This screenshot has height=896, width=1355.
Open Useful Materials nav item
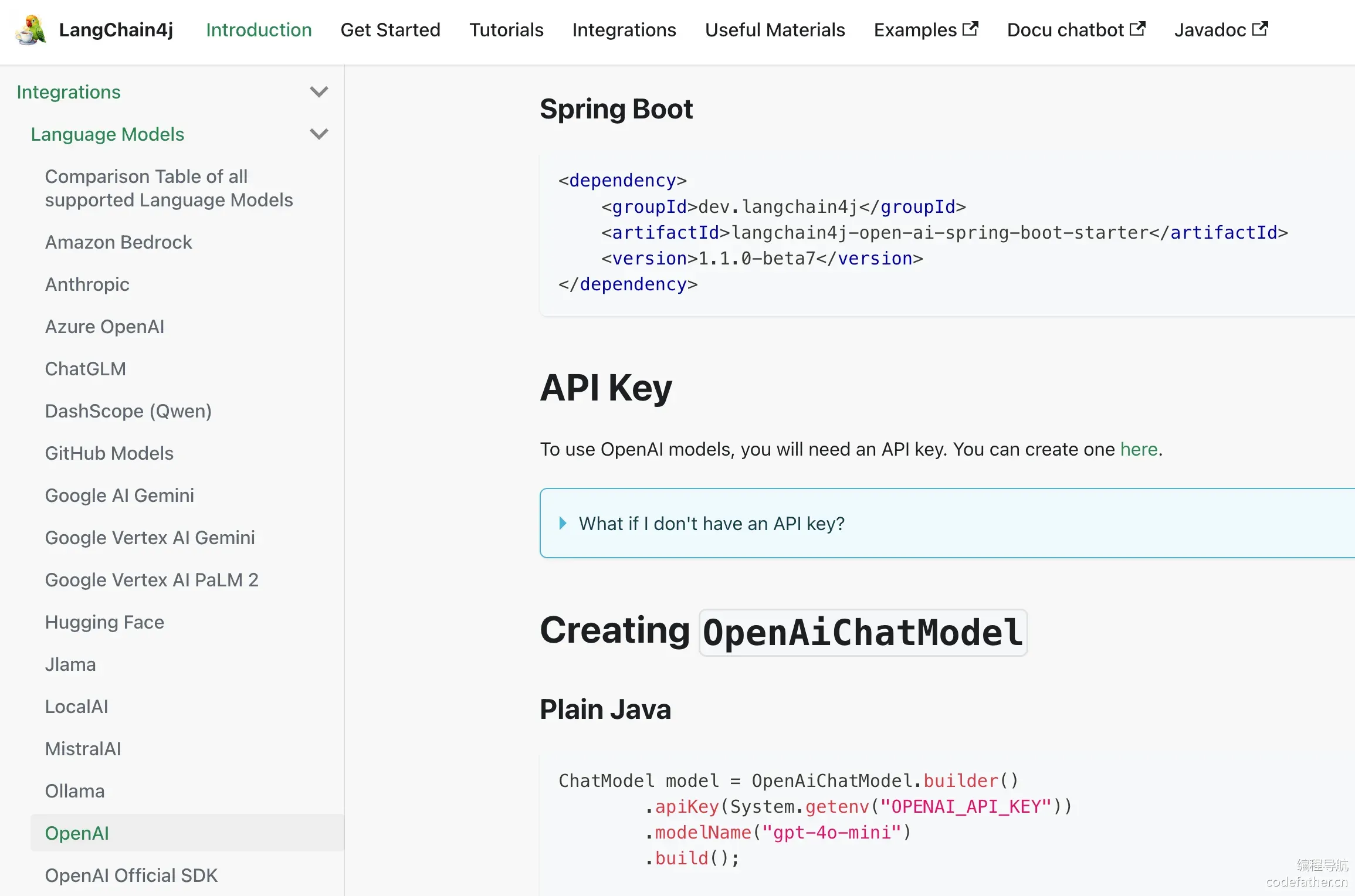(x=775, y=29)
